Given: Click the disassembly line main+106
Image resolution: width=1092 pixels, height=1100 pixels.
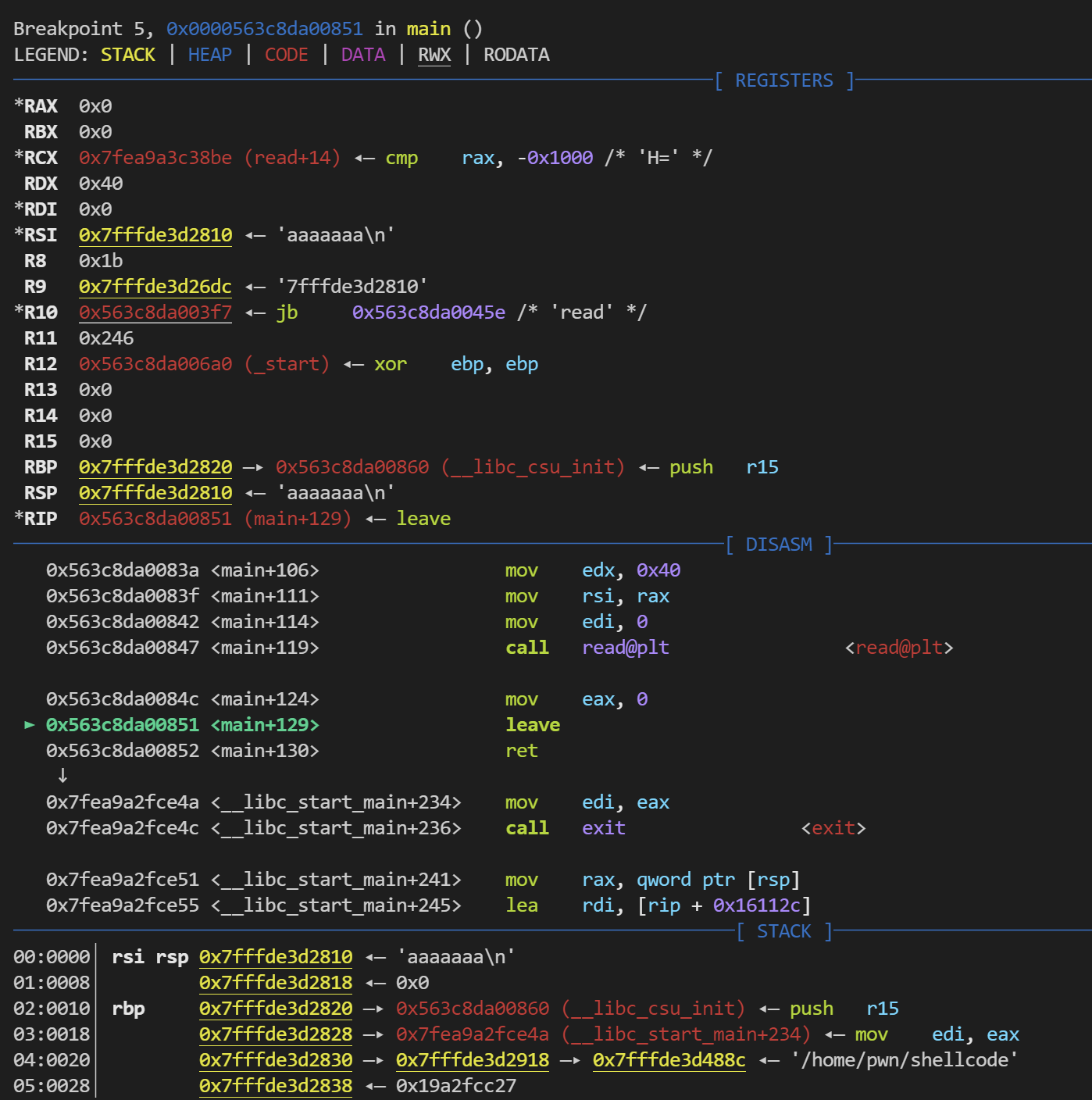Looking at the screenshot, I should pyautogui.click(x=363, y=570).
